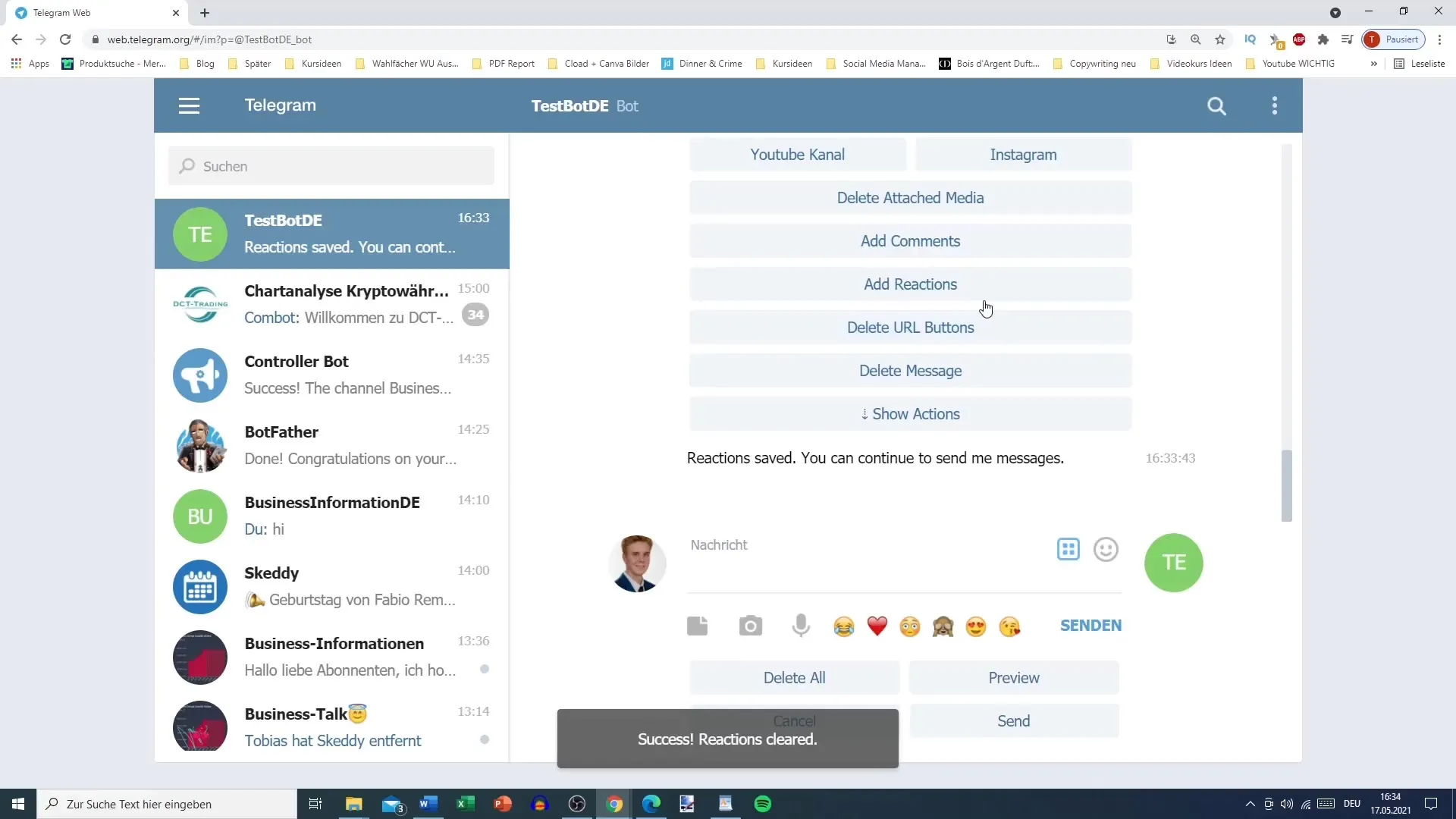Click the heart emoji reaction button
The height and width of the screenshot is (819, 1456).
878,626
